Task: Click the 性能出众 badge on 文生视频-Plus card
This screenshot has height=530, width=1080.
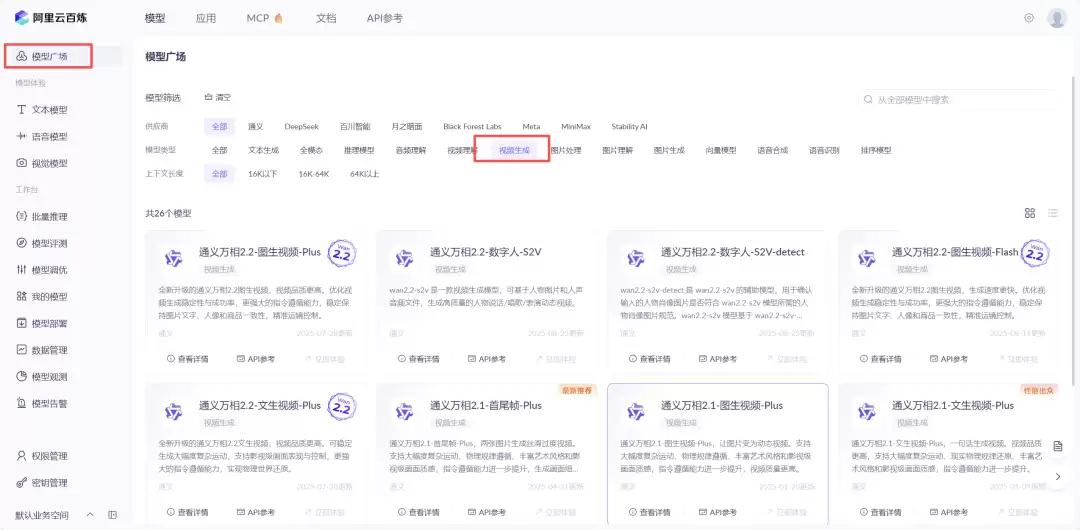Action: (1039, 390)
